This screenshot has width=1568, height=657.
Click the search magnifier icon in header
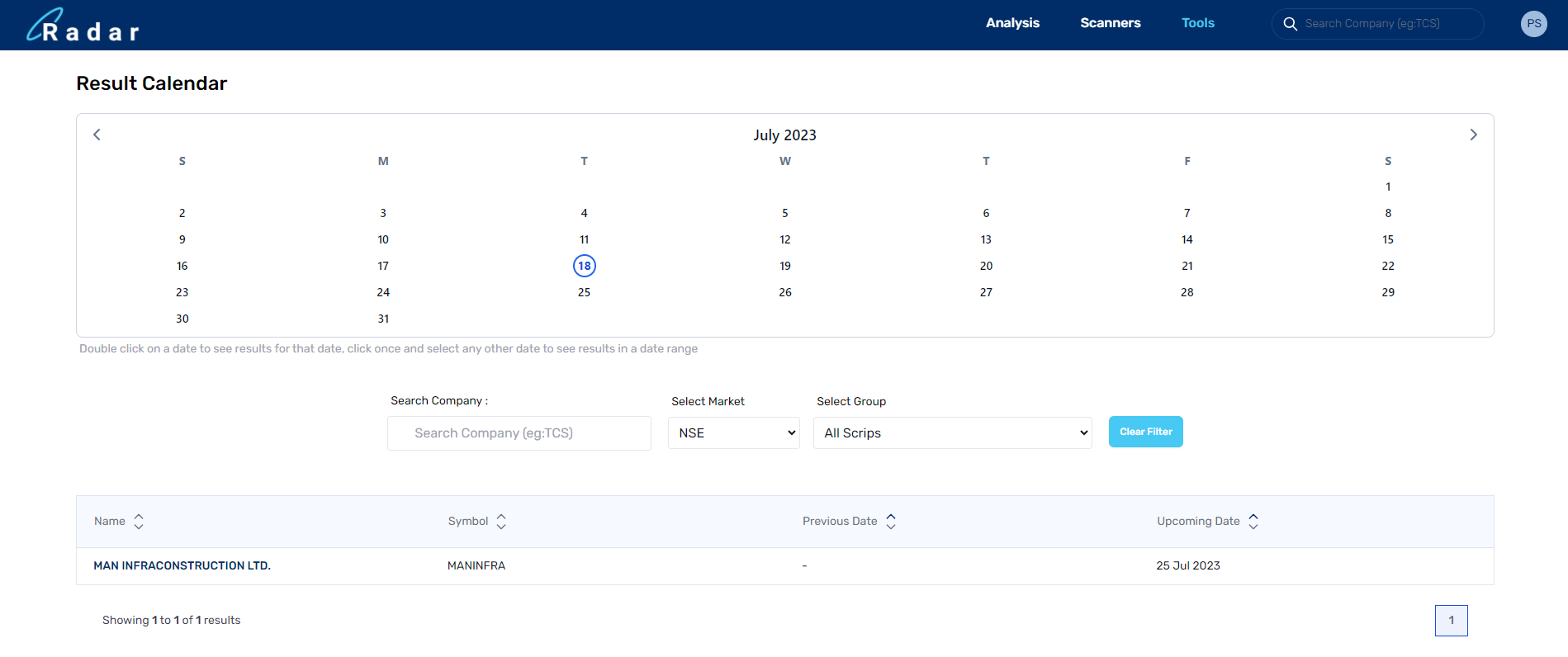coord(1290,24)
